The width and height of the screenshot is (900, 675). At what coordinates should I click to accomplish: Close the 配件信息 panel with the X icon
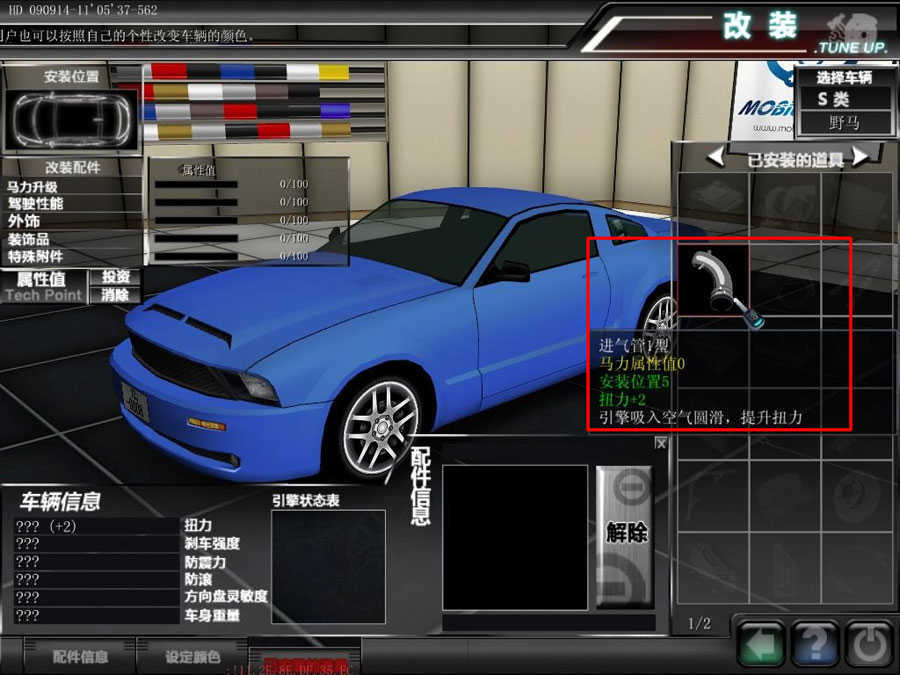tap(661, 443)
